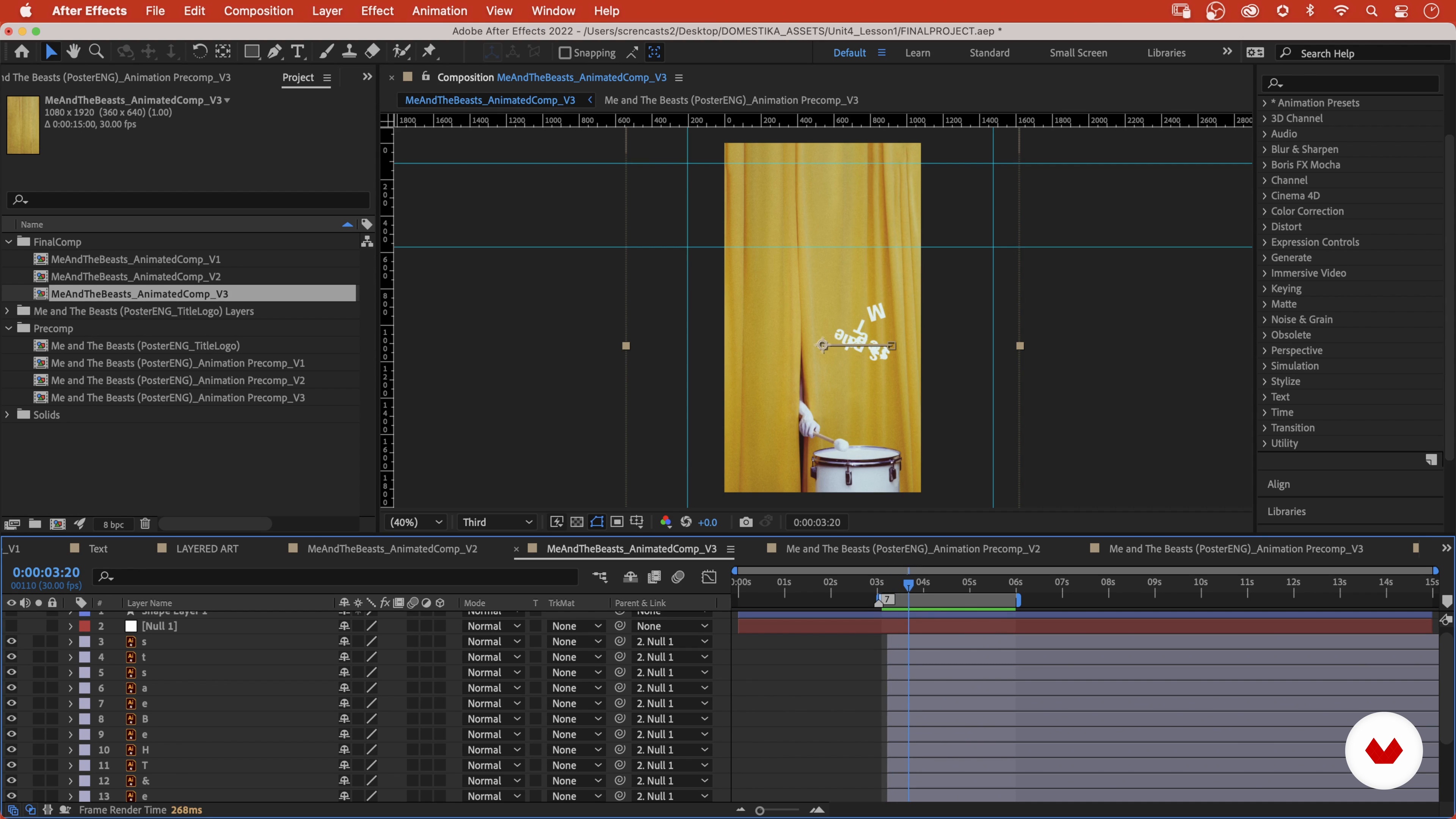Open the Animation menu
Viewport: 1456px width, 819px height.
coord(439,11)
